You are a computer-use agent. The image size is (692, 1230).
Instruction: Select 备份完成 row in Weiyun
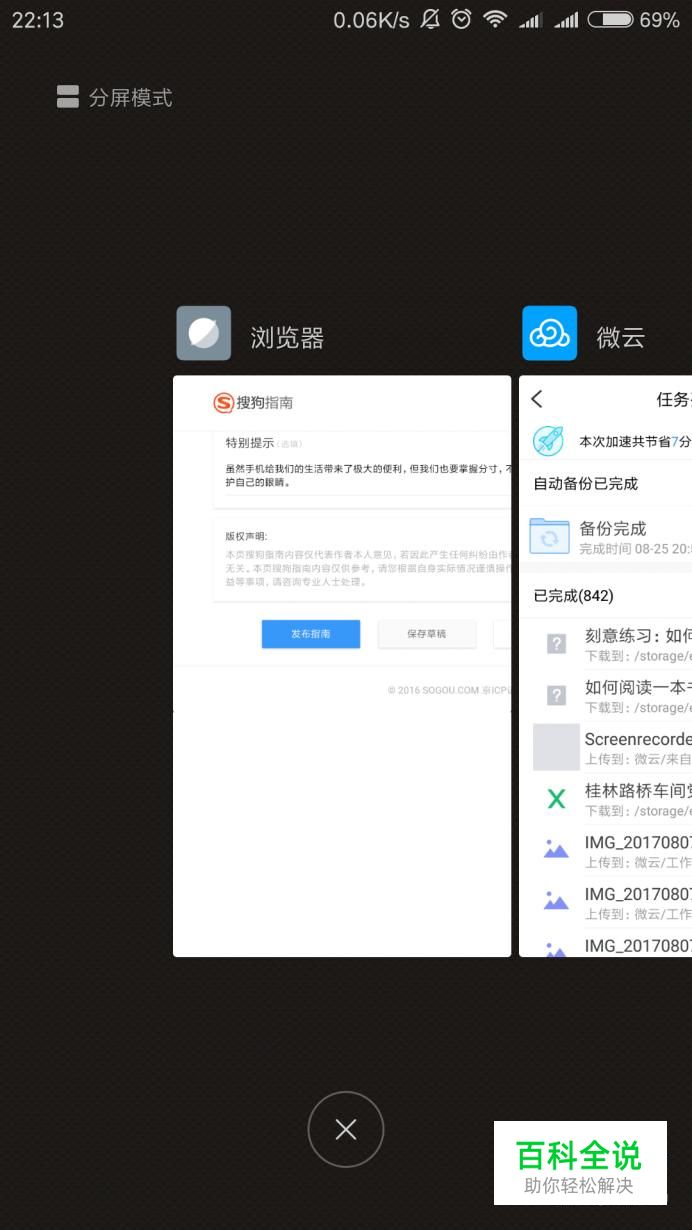(605, 536)
